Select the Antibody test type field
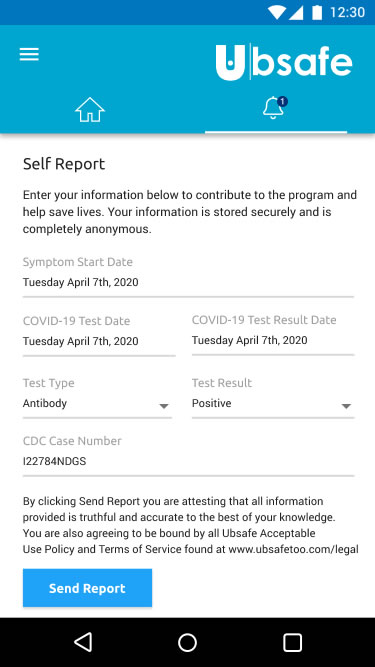 pos(97,403)
